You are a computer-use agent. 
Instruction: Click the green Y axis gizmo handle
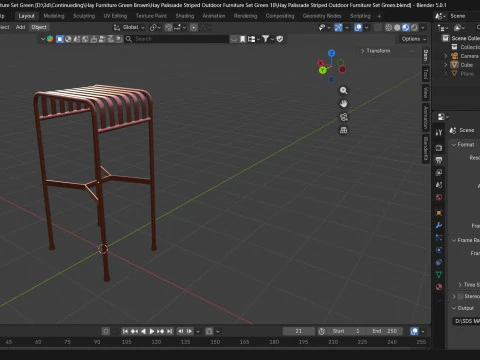322,70
